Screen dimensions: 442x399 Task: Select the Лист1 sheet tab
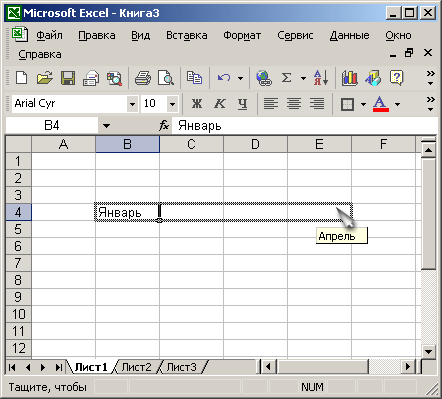(91, 367)
